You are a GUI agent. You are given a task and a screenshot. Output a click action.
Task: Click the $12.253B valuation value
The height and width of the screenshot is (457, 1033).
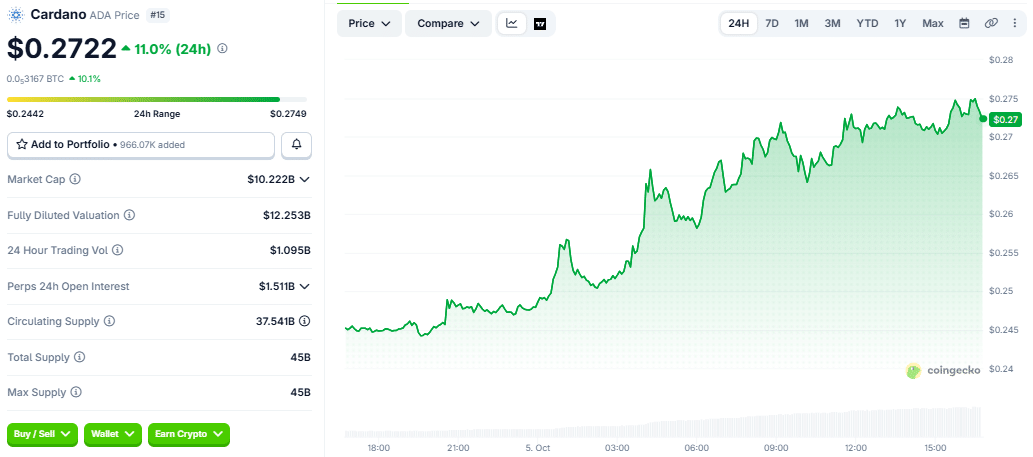[287, 215]
